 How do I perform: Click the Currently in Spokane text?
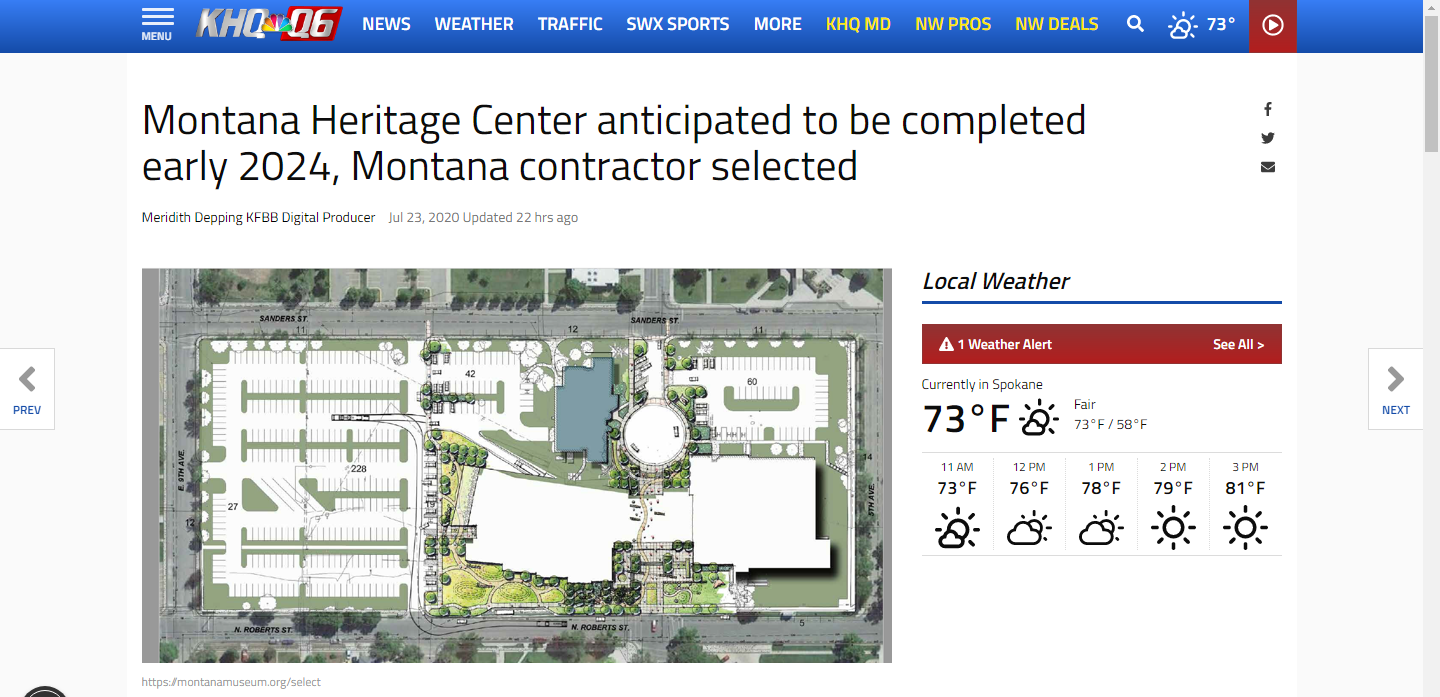982,384
